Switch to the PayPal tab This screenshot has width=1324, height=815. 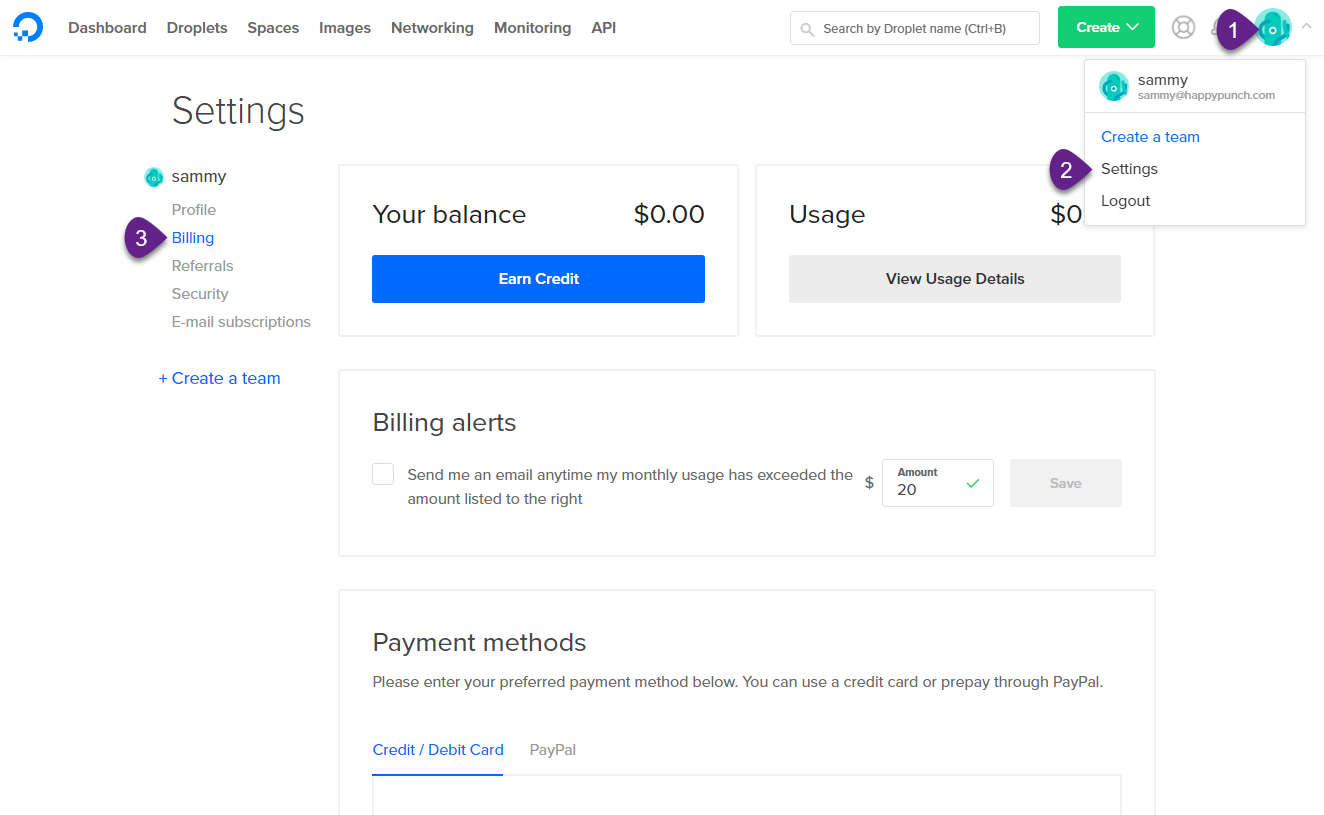point(552,749)
